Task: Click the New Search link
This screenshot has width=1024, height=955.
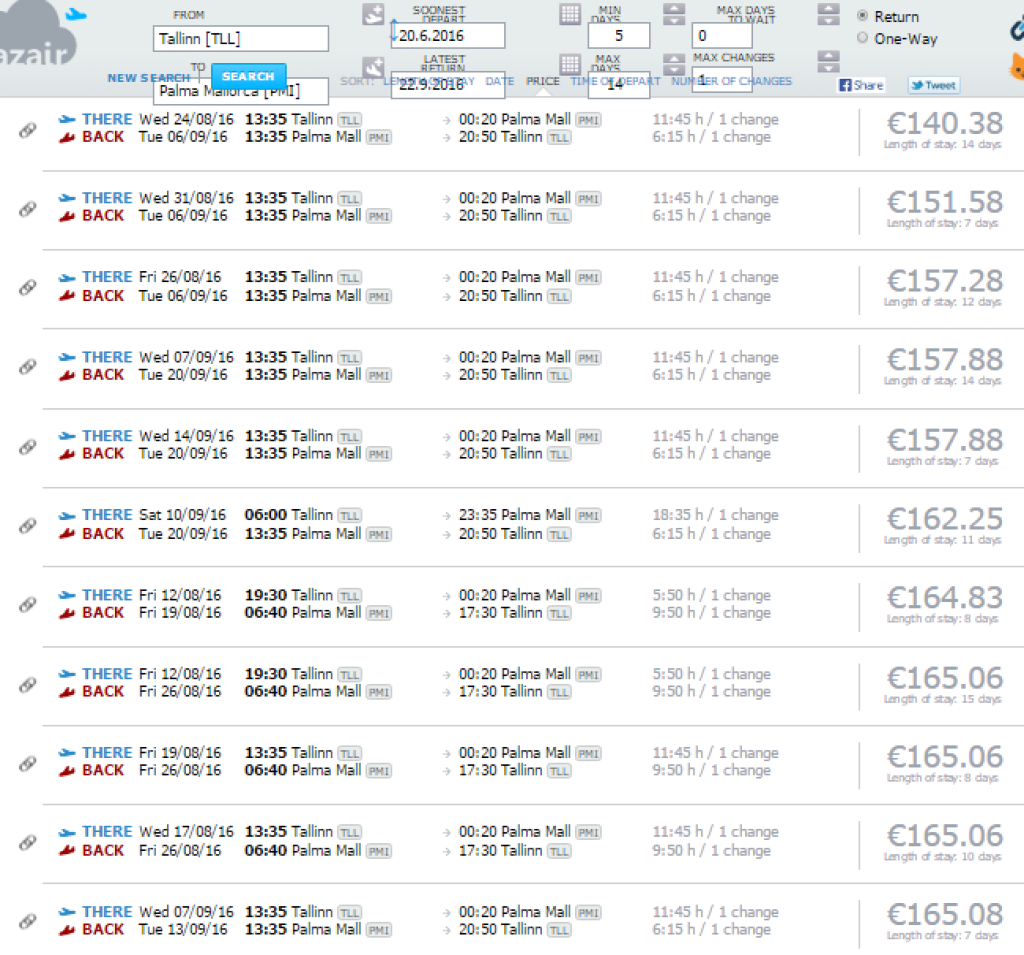Action: pyautogui.click(x=148, y=78)
